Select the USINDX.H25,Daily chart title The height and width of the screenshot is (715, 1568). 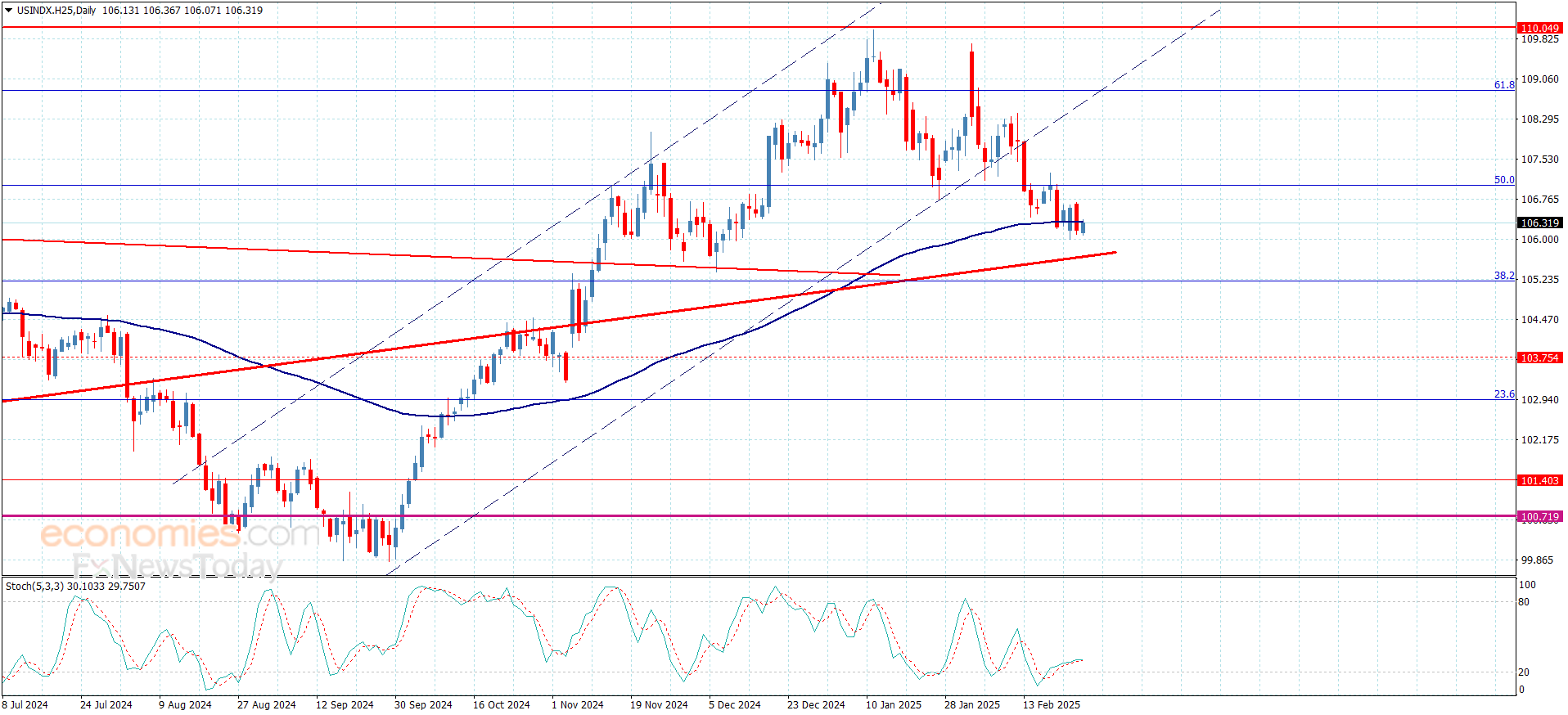pyautogui.click(x=56, y=11)
